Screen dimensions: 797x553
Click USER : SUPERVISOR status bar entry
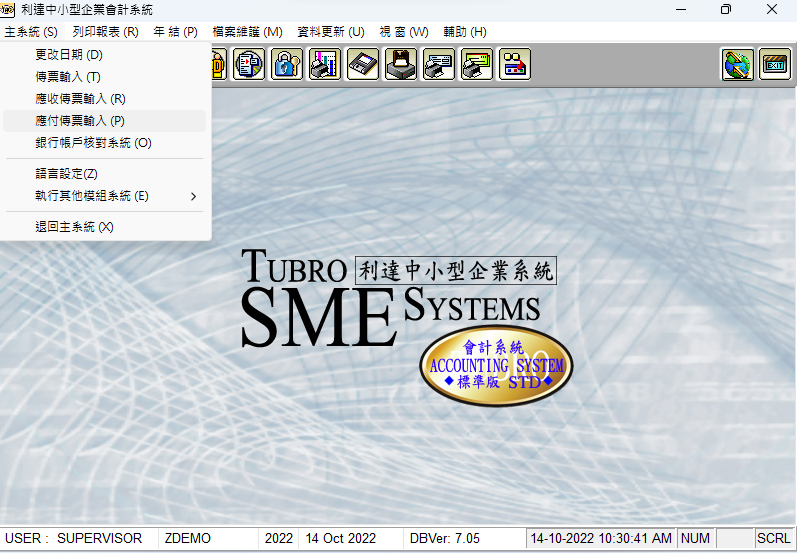(80, 538)
